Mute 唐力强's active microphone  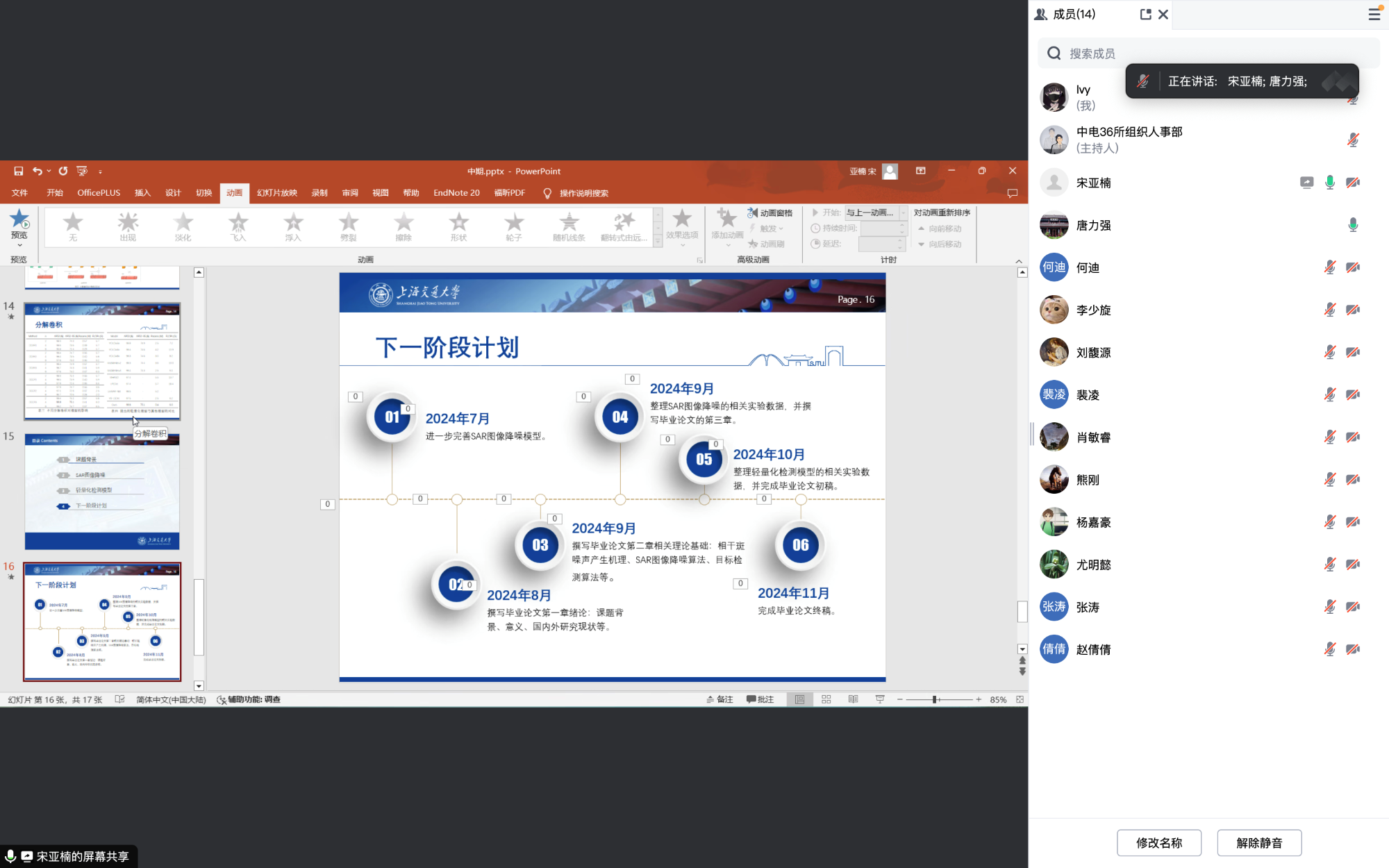click(x=1351, y=225)
